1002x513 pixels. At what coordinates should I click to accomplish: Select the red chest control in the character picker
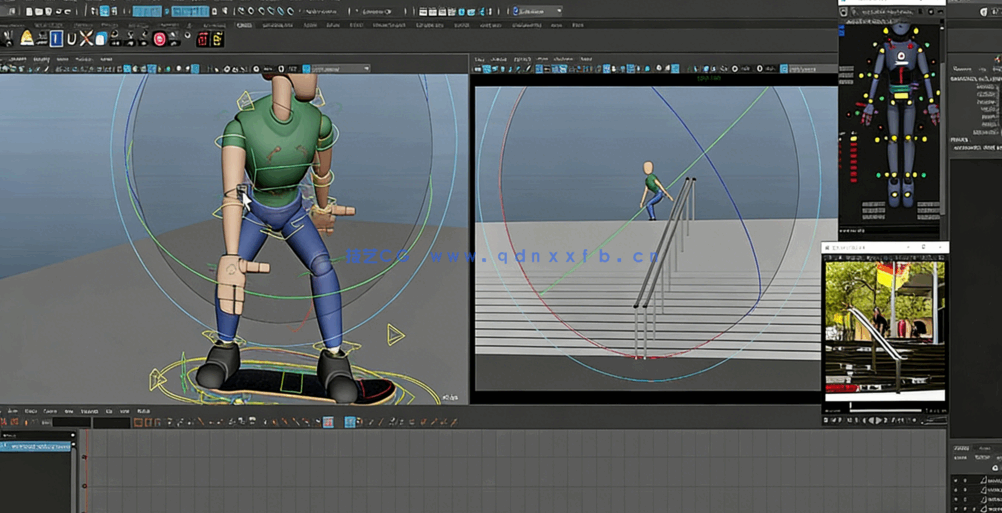click(x=901, y=57)
